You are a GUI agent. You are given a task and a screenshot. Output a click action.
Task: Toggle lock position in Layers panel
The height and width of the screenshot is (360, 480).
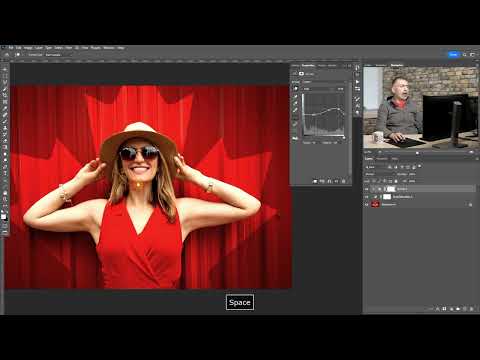click(384, 181)
